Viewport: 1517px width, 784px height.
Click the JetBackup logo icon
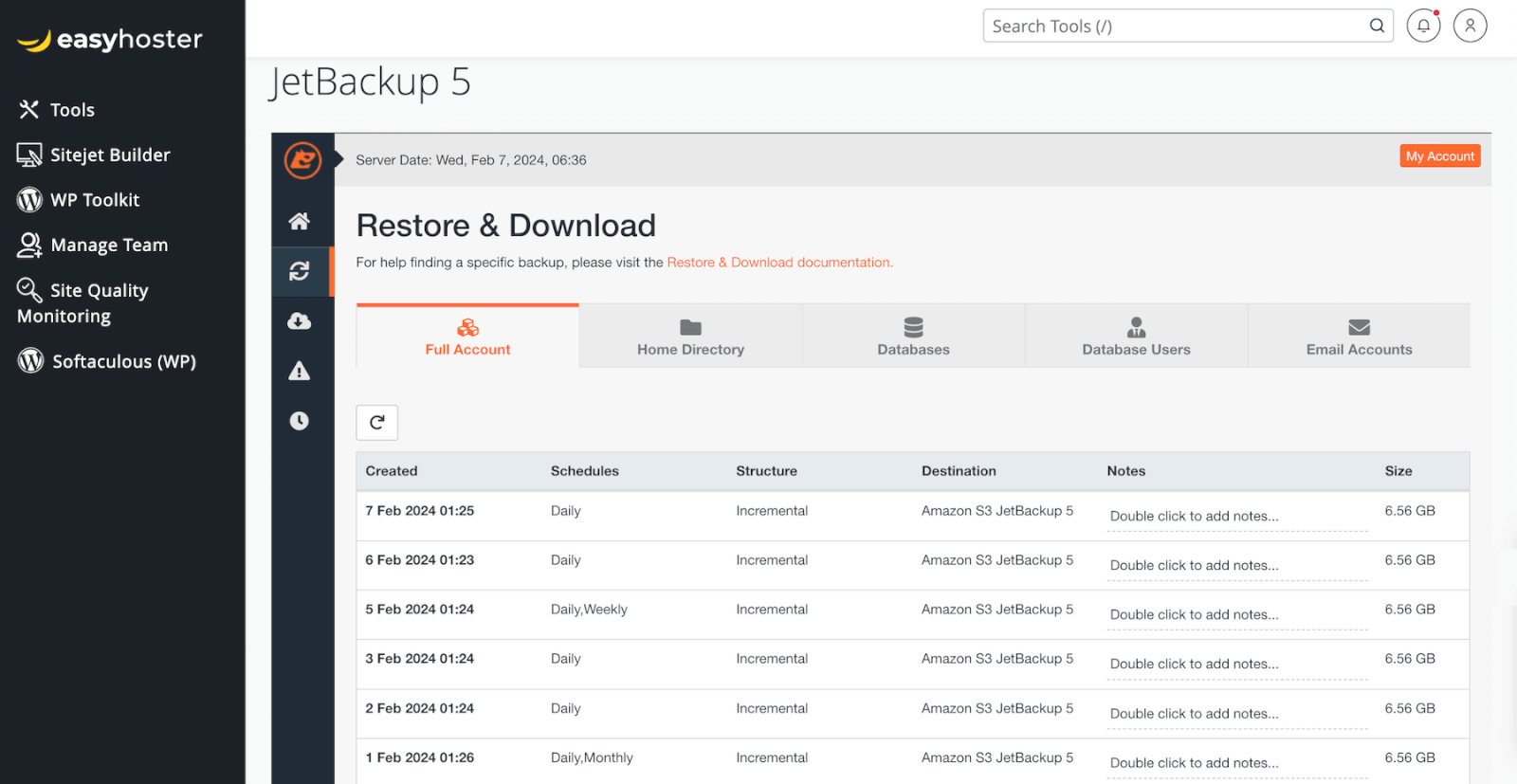302,160
